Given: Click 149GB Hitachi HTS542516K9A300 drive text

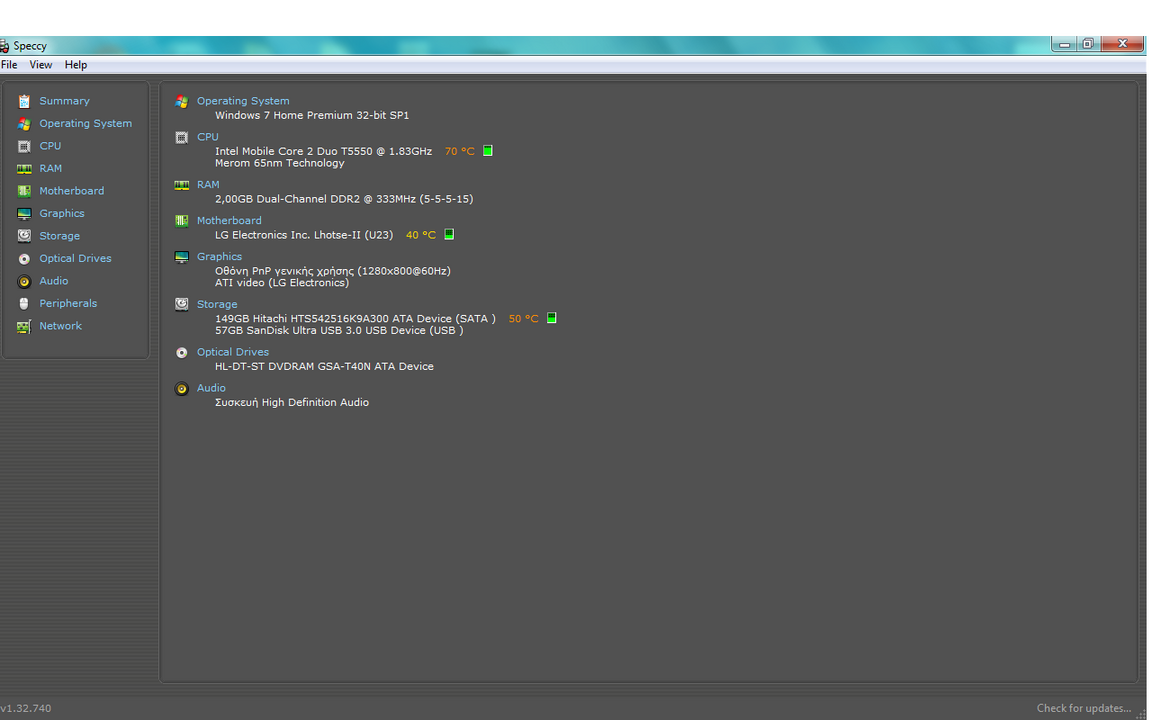Looking at the screenshot, I should coord(356,319).
